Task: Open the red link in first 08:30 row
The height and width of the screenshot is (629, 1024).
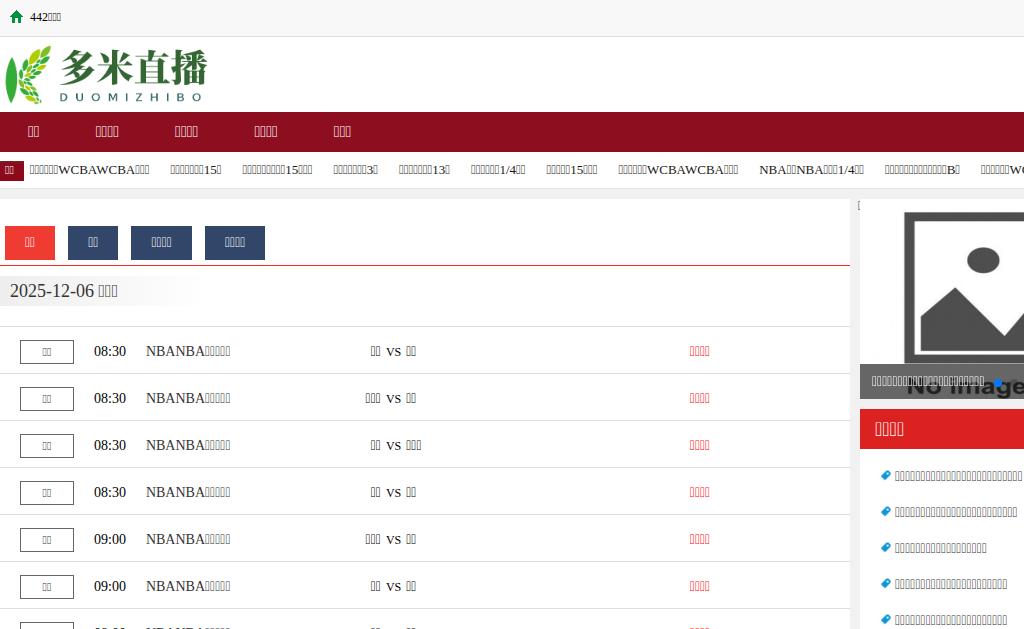Action: point(699,351)
